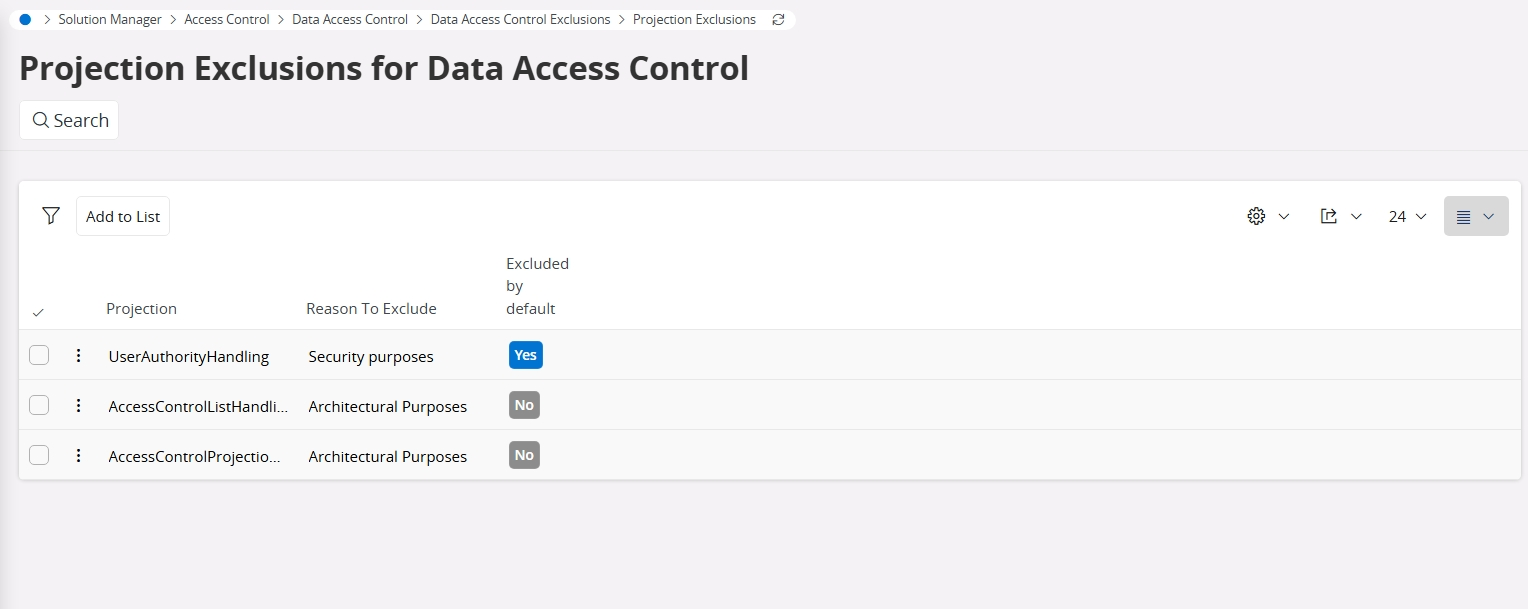Click the export icon in the toolbar
Image resolution: width=1528 pixels, height=609 pixels.
coord(1329,216)
